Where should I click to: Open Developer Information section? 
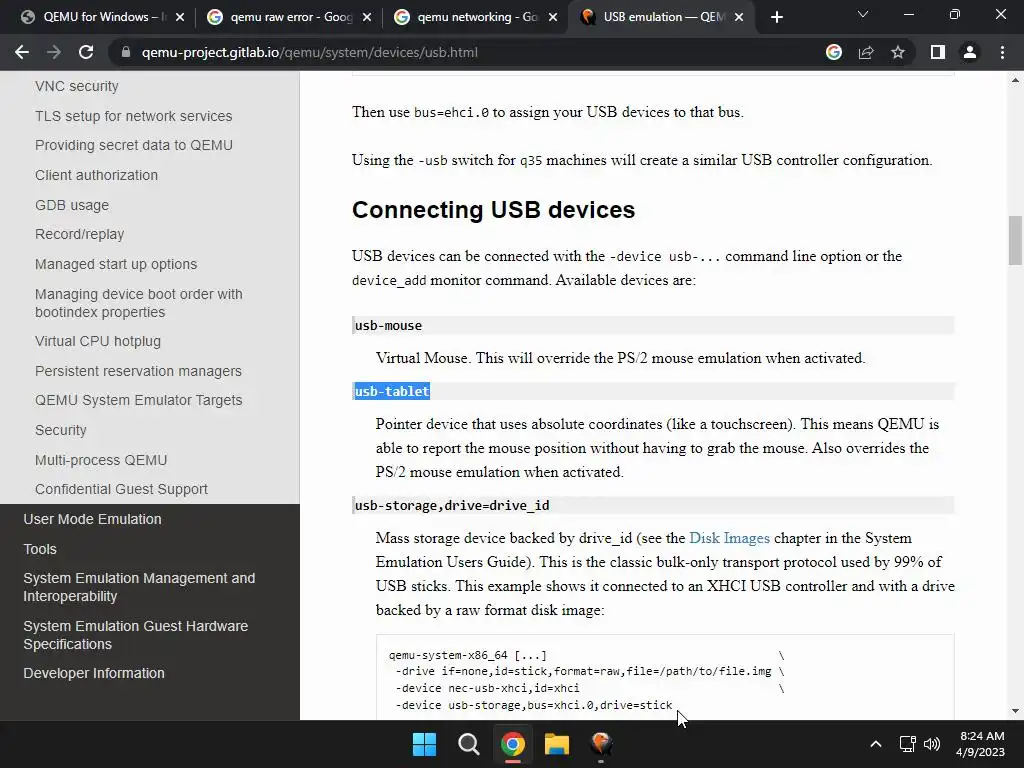coord(93,673)
